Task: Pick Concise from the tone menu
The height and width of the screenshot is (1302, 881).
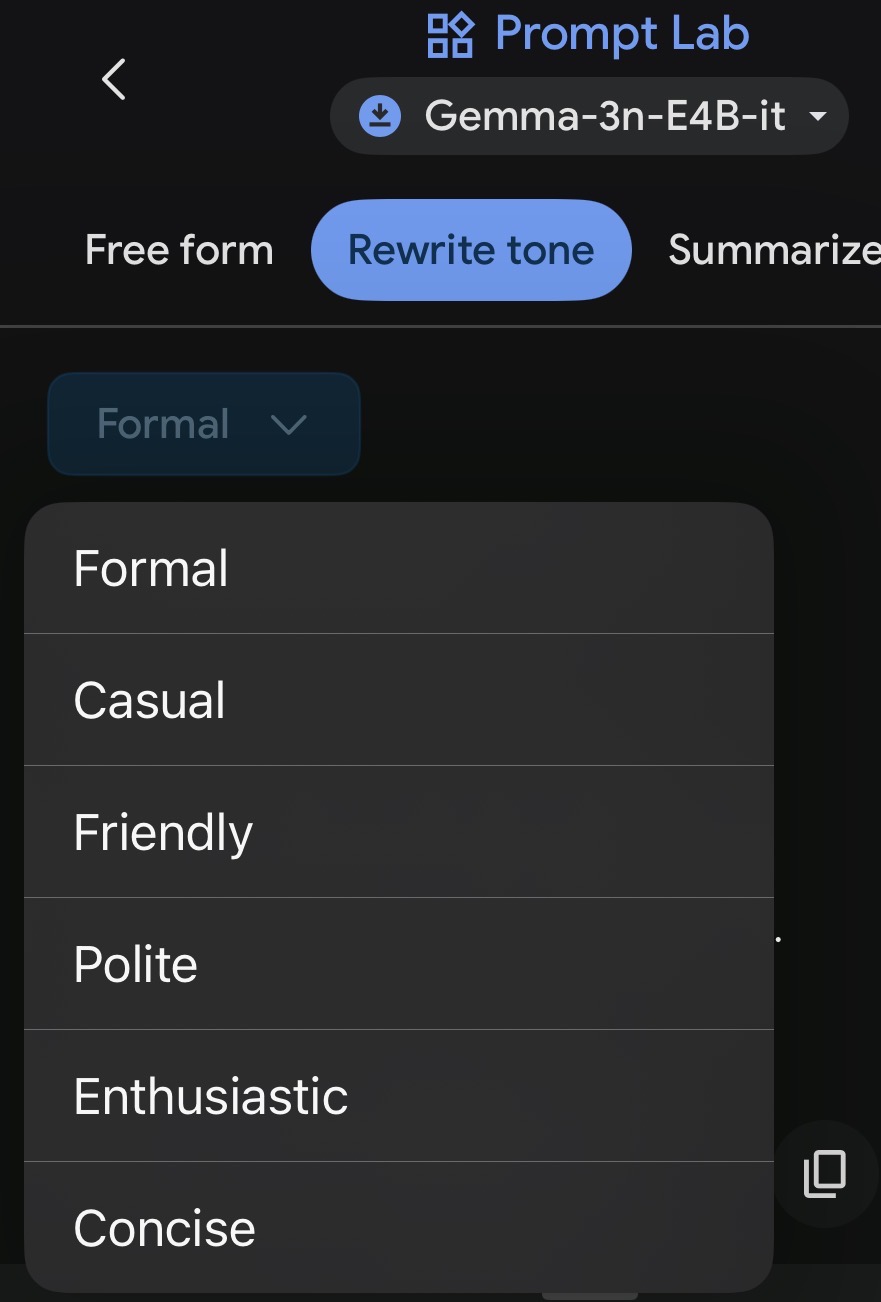Action: point(165,1228)
